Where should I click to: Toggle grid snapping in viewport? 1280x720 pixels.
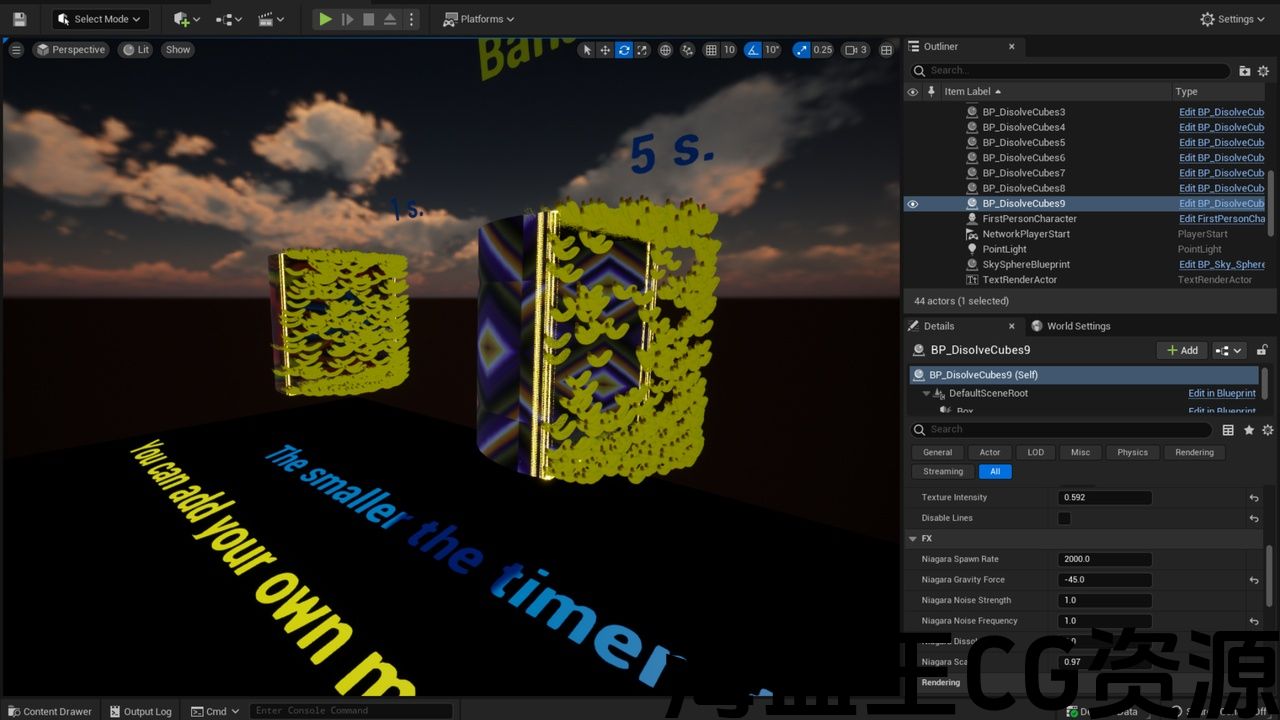pyautogui.click(x=711, y=50)
